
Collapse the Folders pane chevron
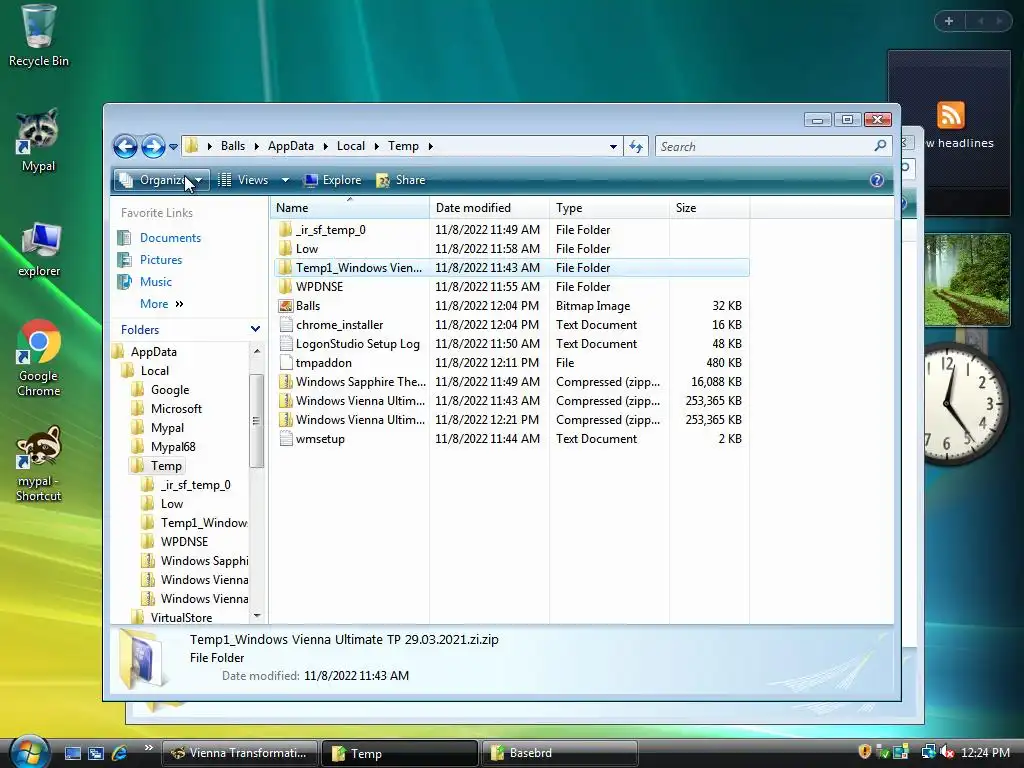(255, 329)
